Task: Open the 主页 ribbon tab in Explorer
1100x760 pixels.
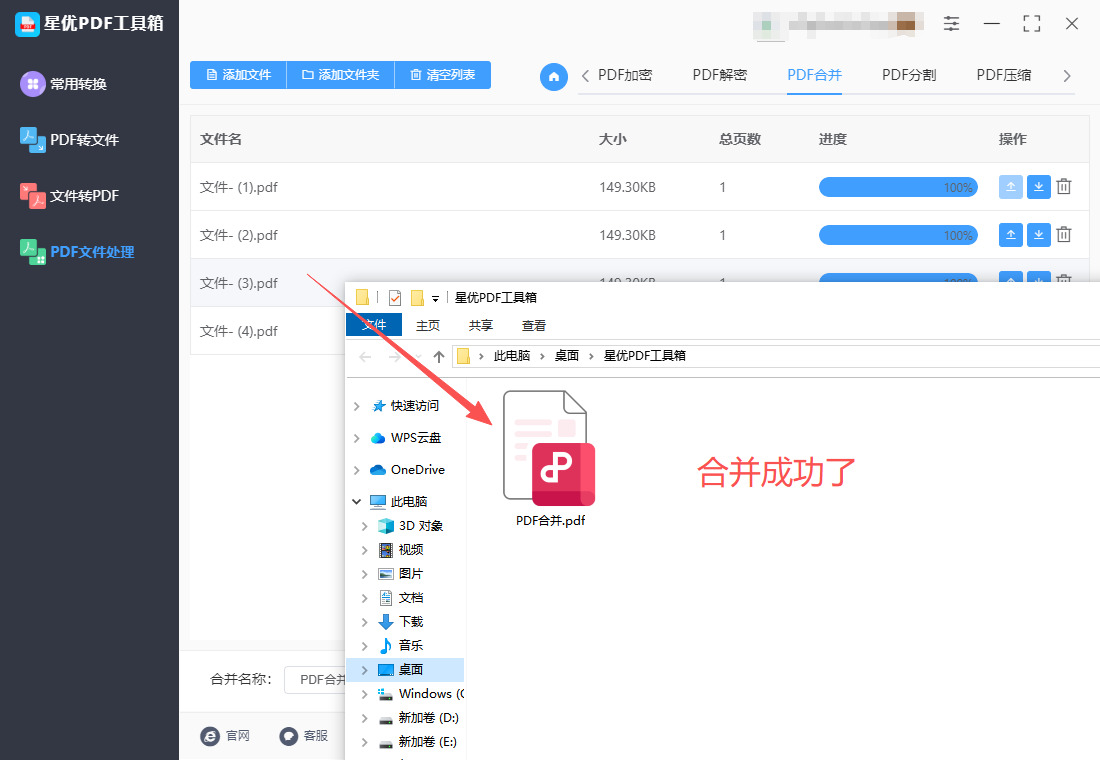Action: 428,326
